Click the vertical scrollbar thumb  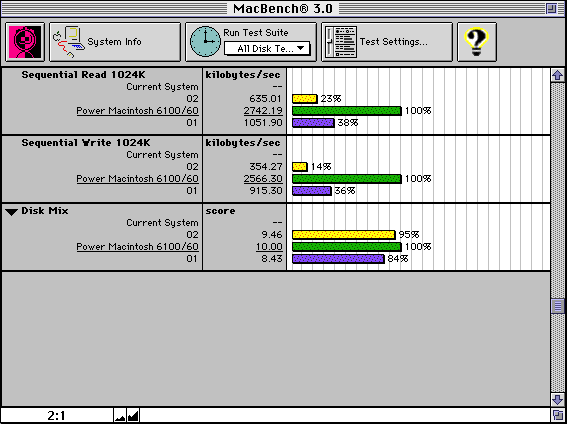pos(558,307)
